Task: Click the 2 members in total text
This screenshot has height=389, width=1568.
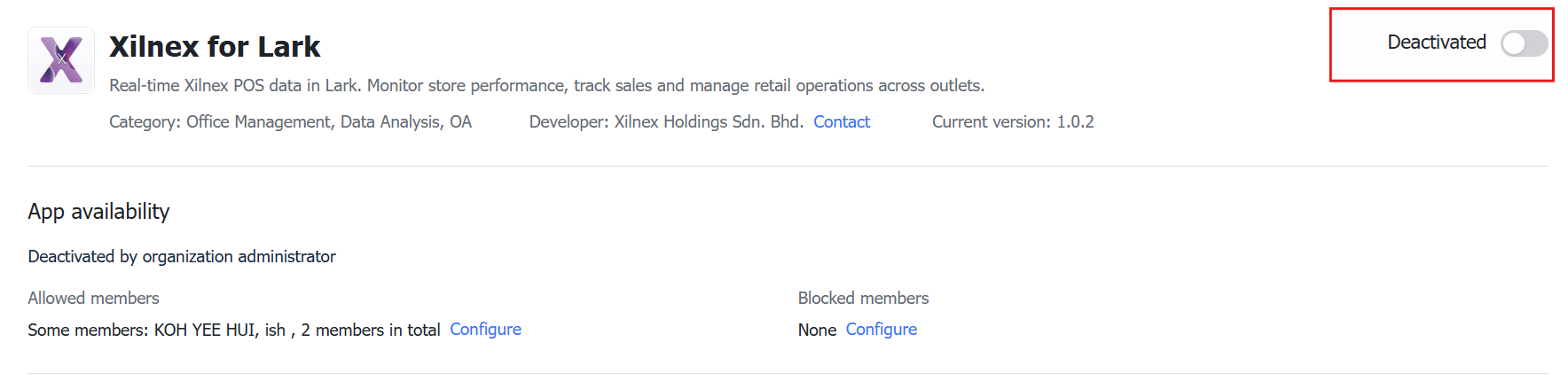Action: click(x=371, y=331)
